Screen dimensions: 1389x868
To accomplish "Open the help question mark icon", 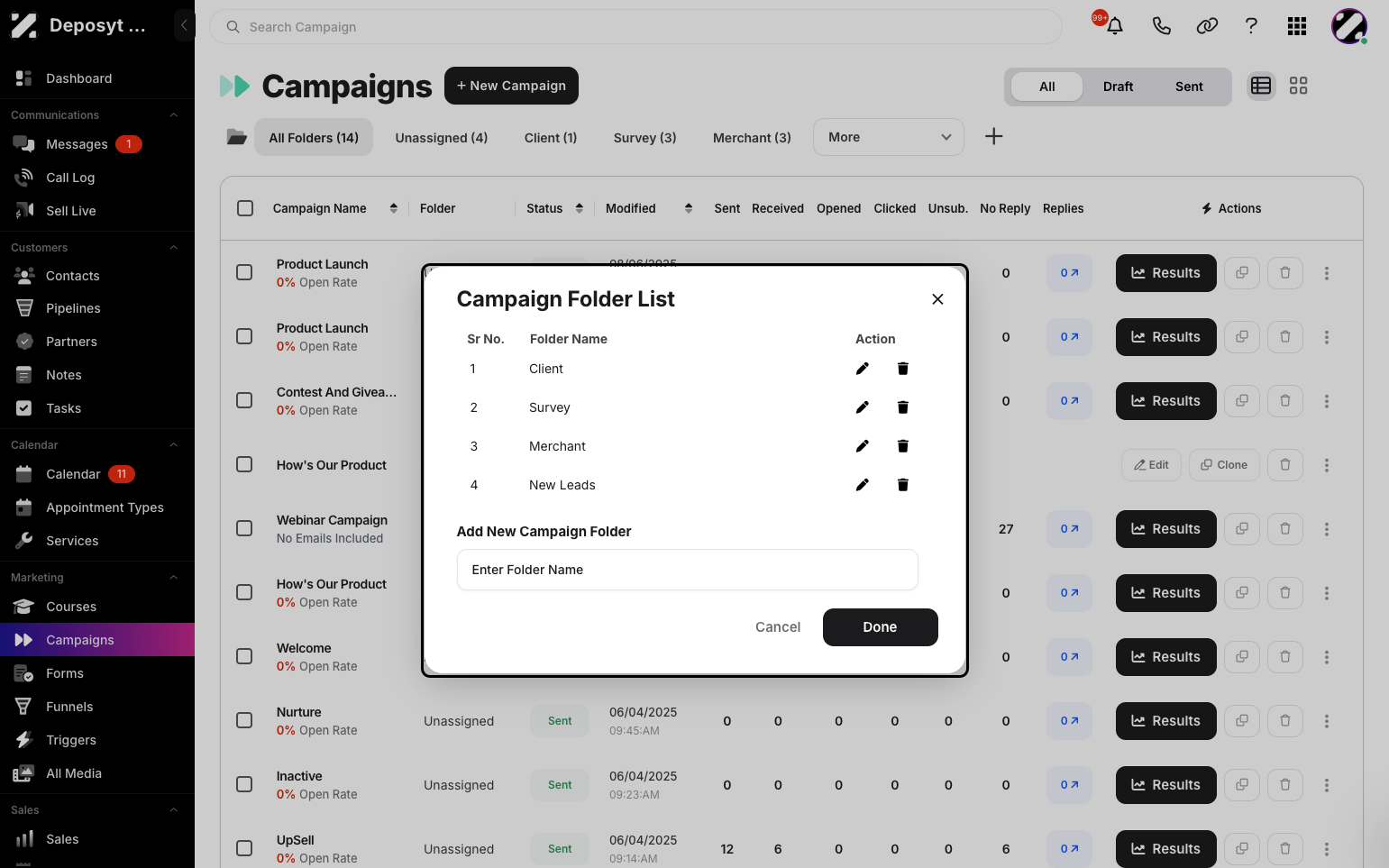I will [1251, 26].
